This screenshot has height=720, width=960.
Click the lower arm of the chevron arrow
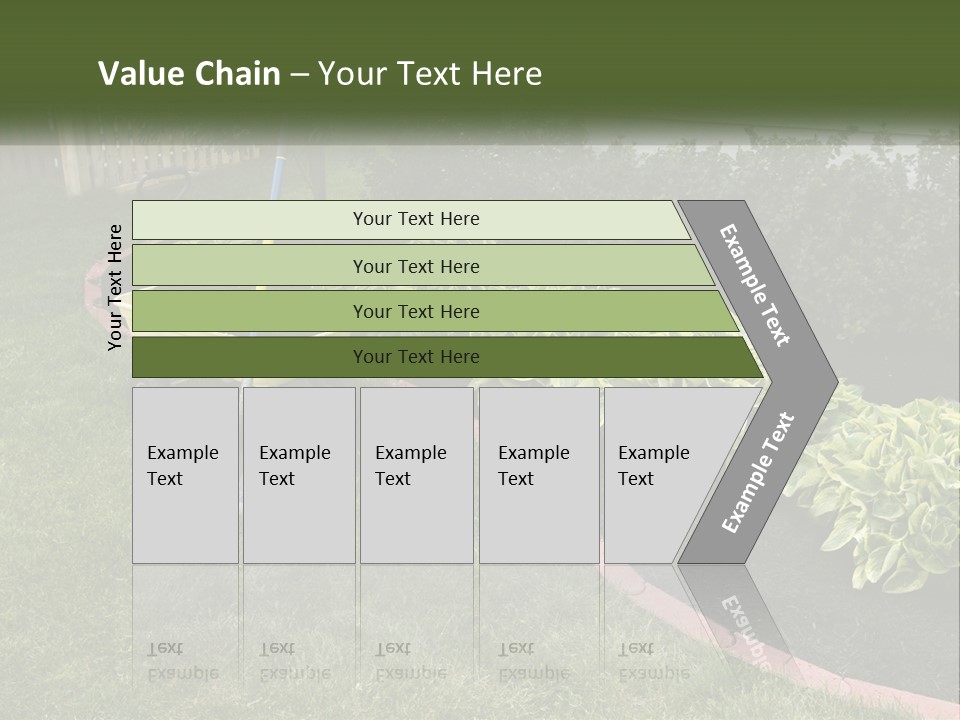pos(756,475)
